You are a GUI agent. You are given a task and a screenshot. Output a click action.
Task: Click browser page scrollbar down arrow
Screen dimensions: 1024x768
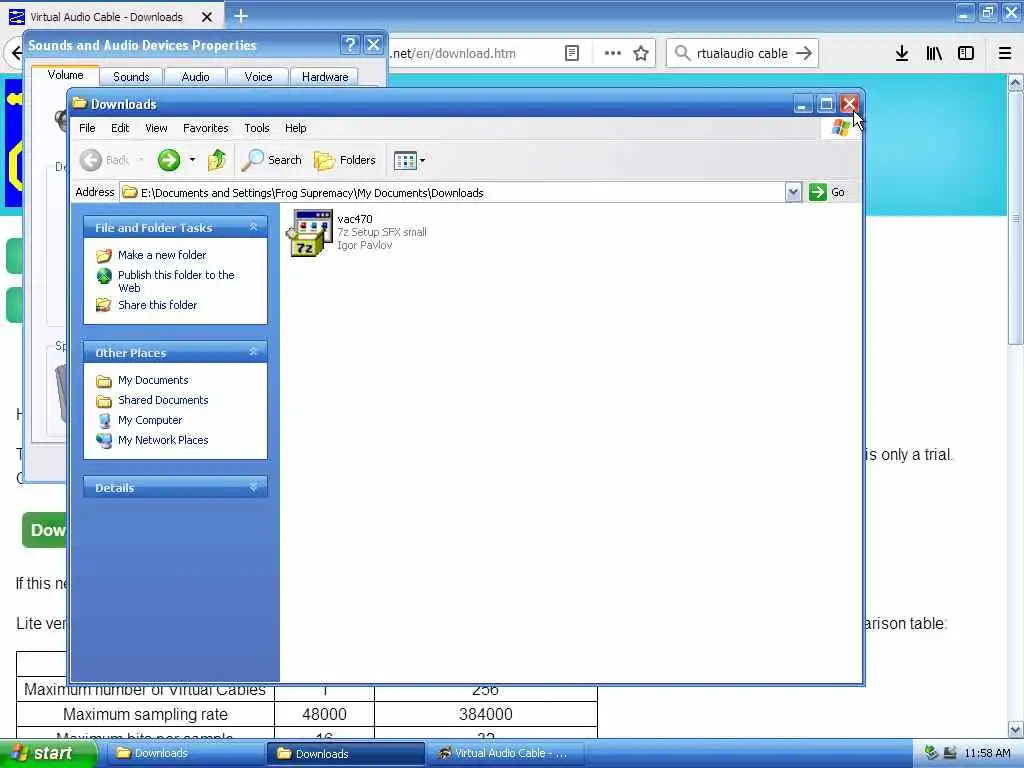[1016, 729]
